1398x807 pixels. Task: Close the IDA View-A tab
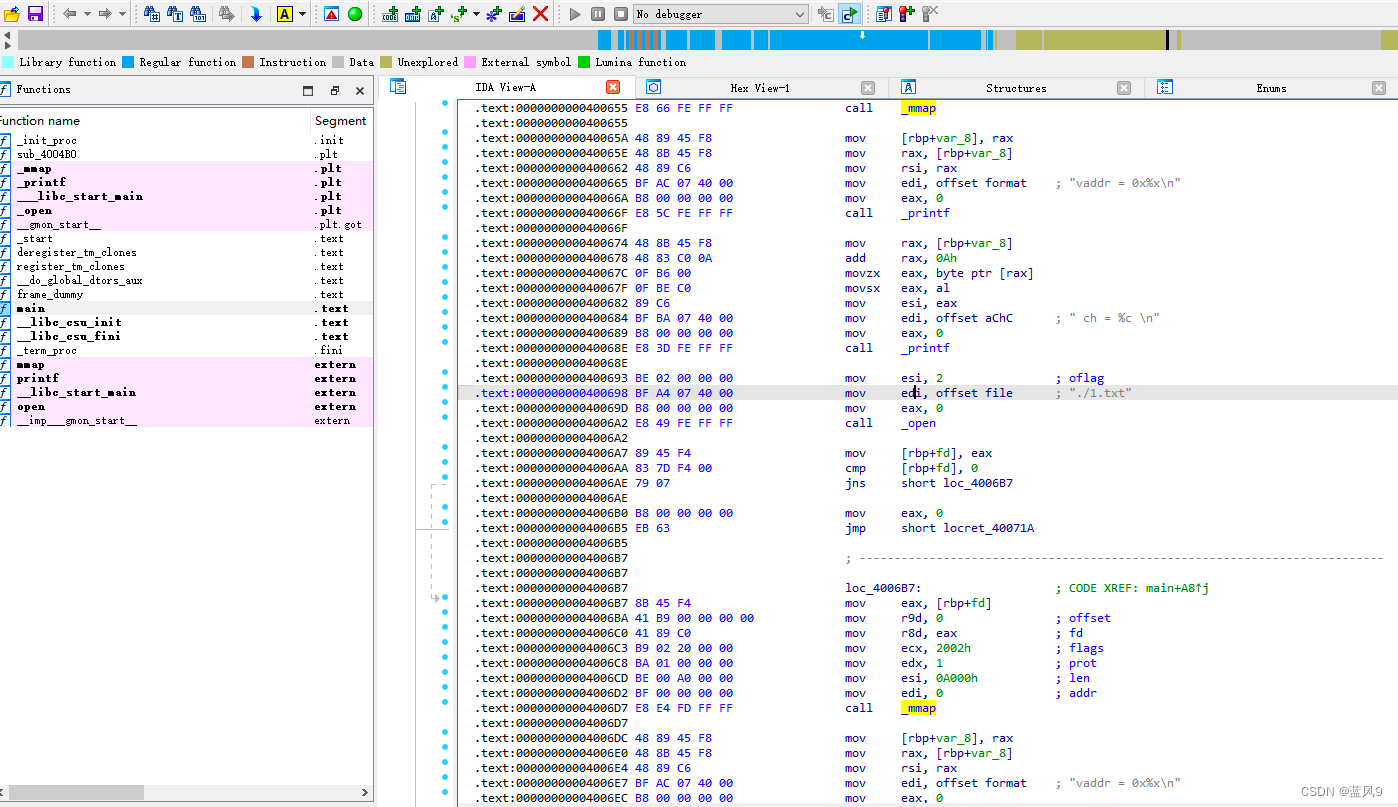click(x=613, y=88)
